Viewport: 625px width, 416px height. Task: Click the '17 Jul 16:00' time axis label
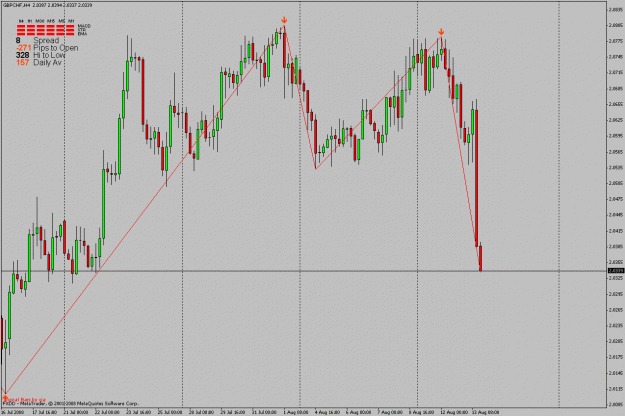coord(44,412)
